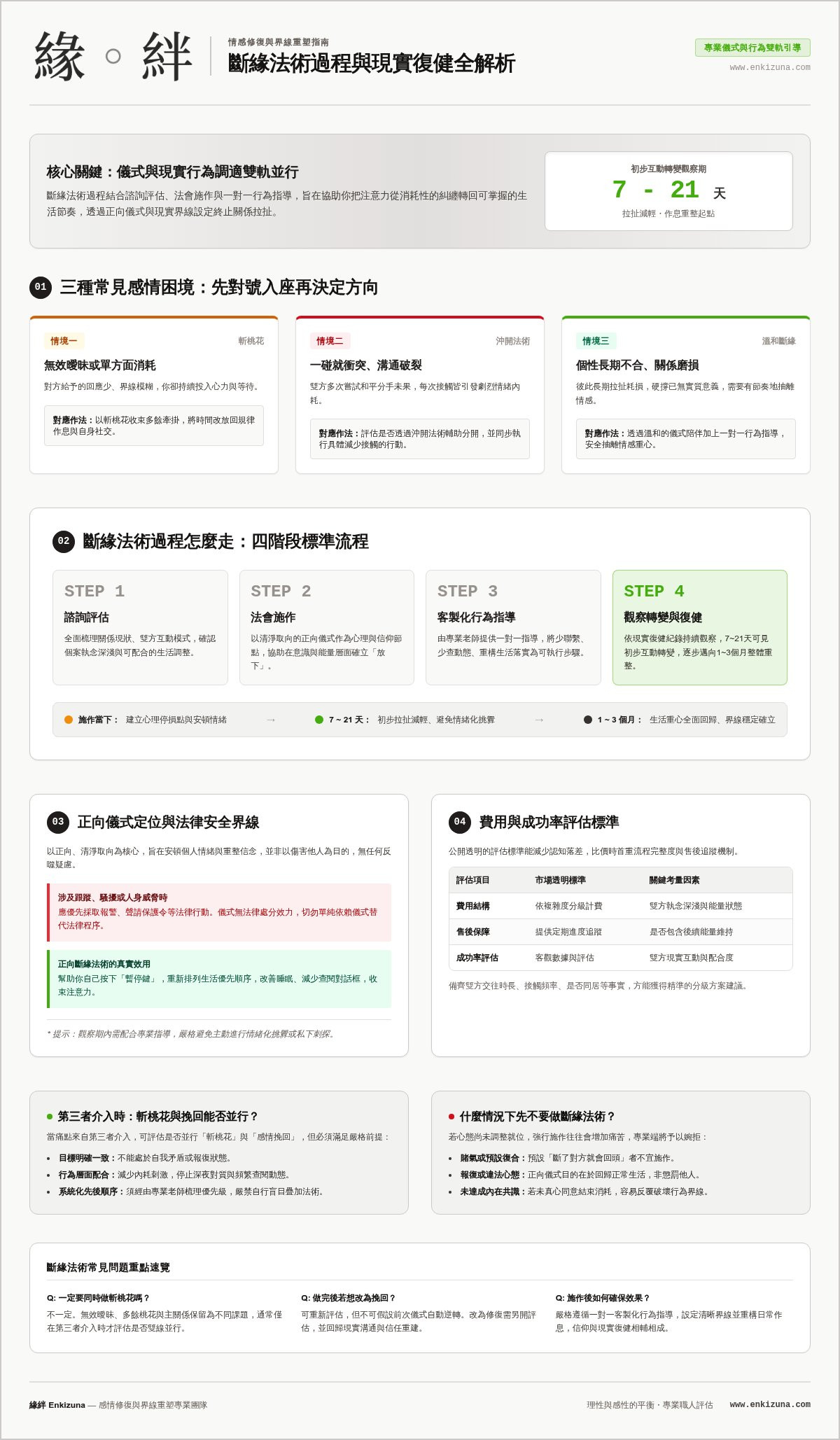Select the STEP 3 客製化行為指導 card
Screen dimensions: 840x1440
click(x=513, y=627)
